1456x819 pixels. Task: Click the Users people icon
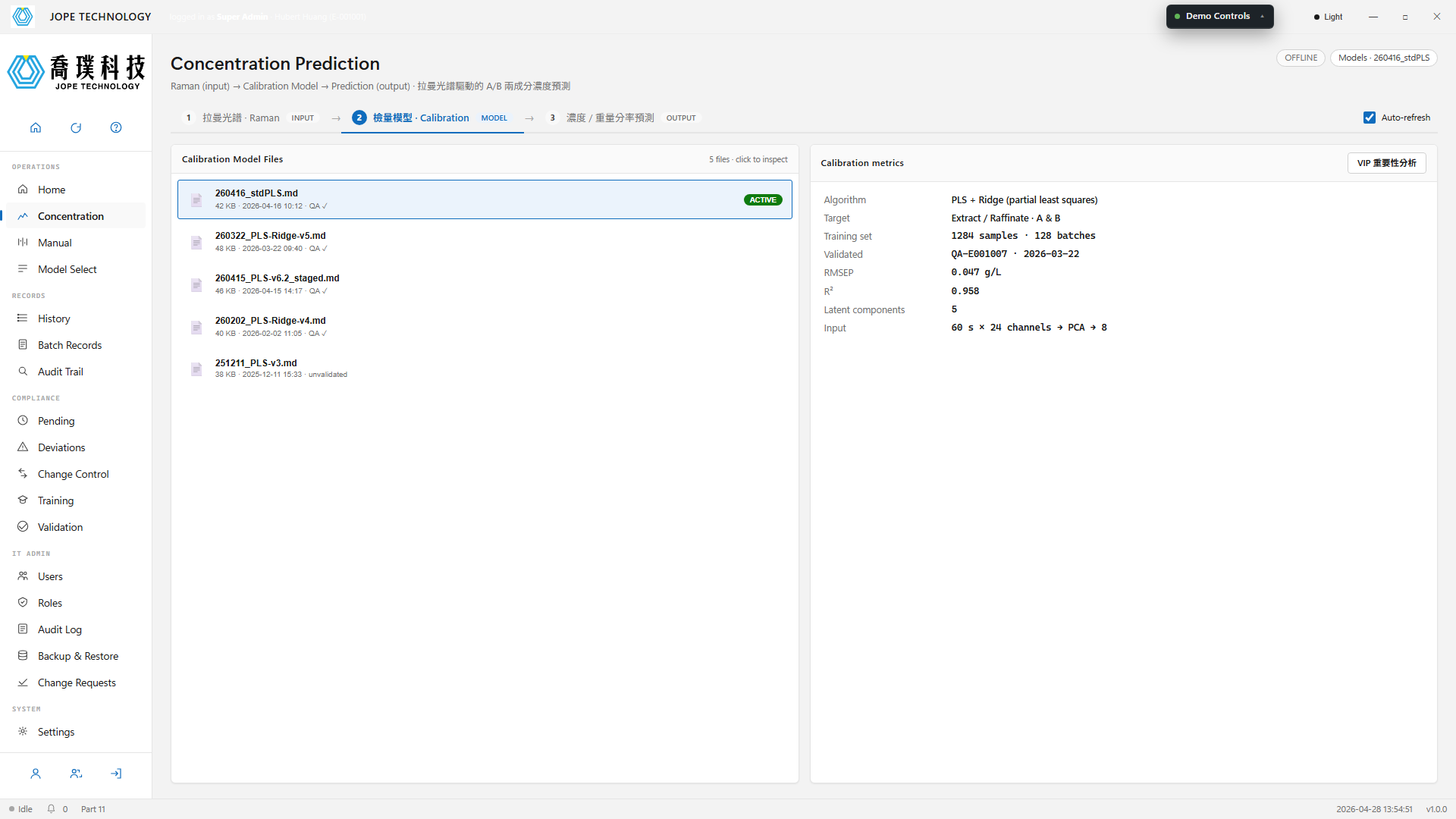[23, 576]
